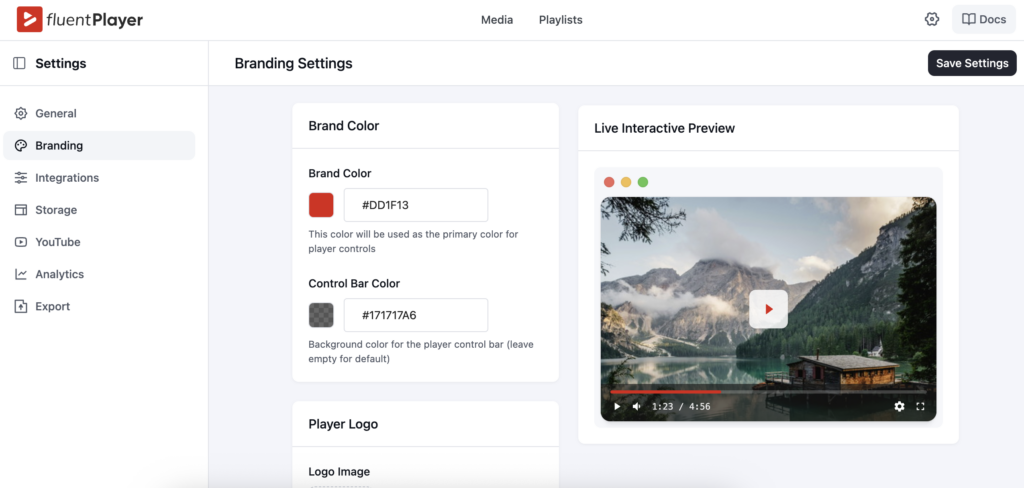1024x488 pixels.
Task: Open the player settings gear in preview
Action: 899,406
